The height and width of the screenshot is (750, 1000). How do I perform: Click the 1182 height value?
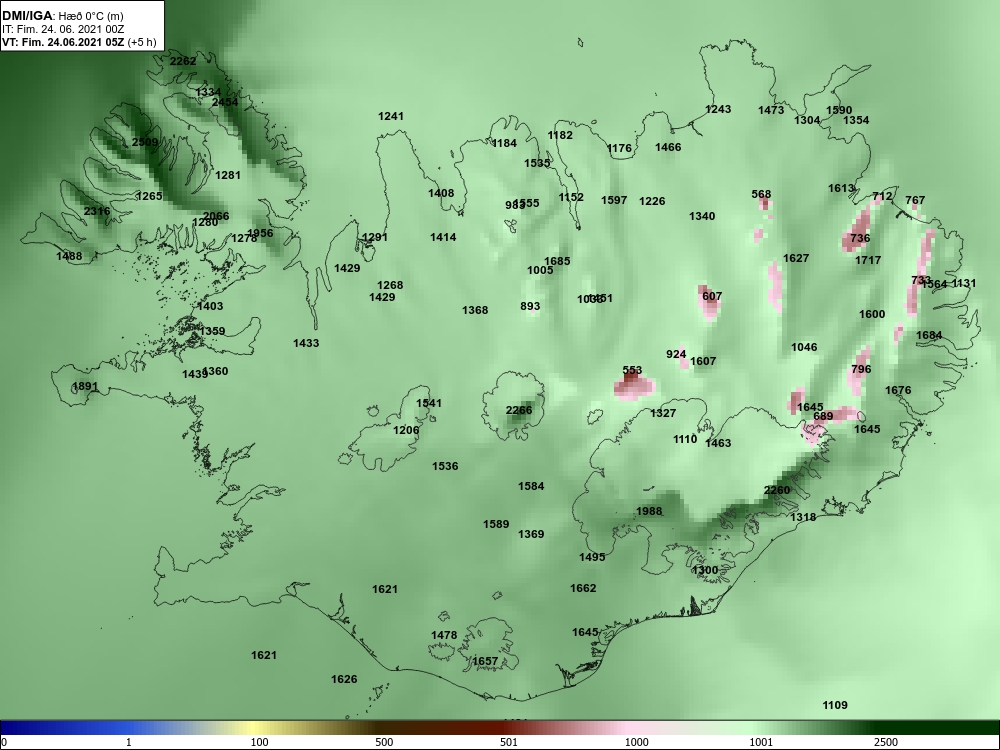560,135
